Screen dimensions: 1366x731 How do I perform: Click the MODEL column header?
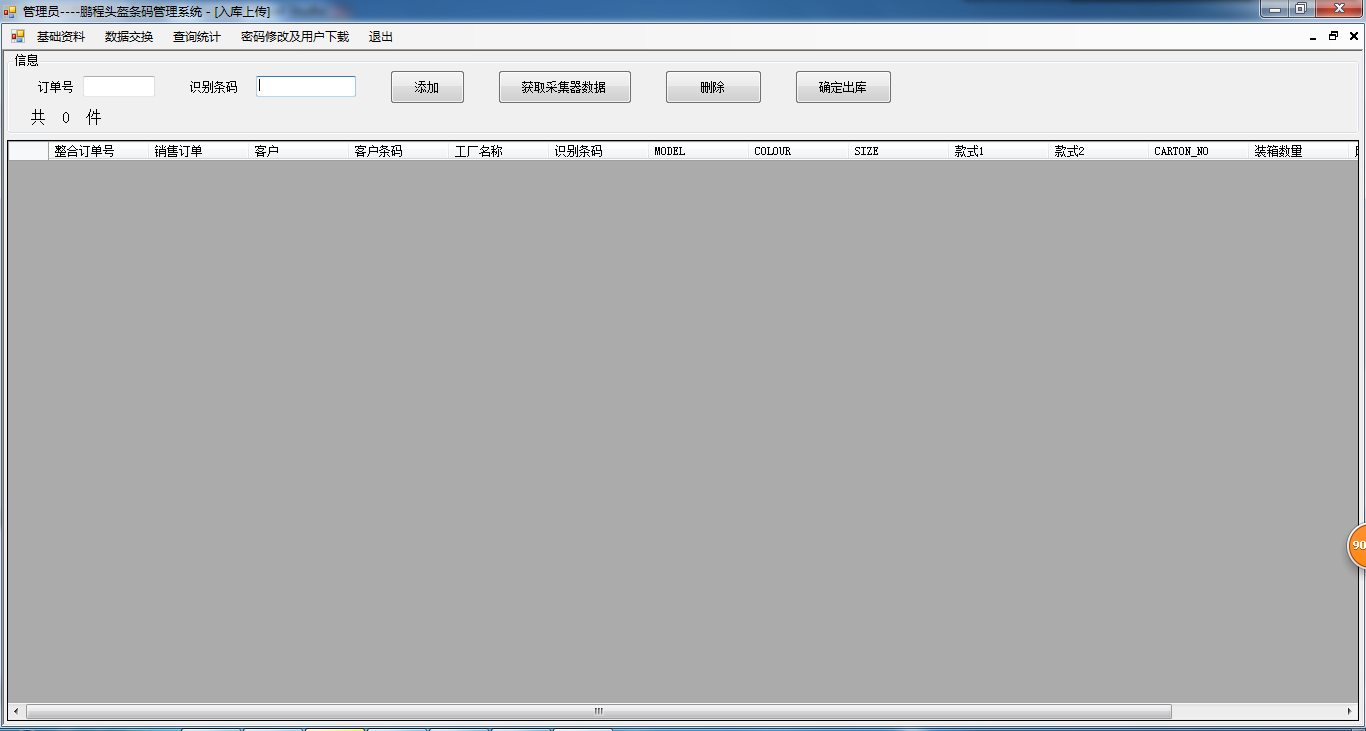(x=698, y=151)
